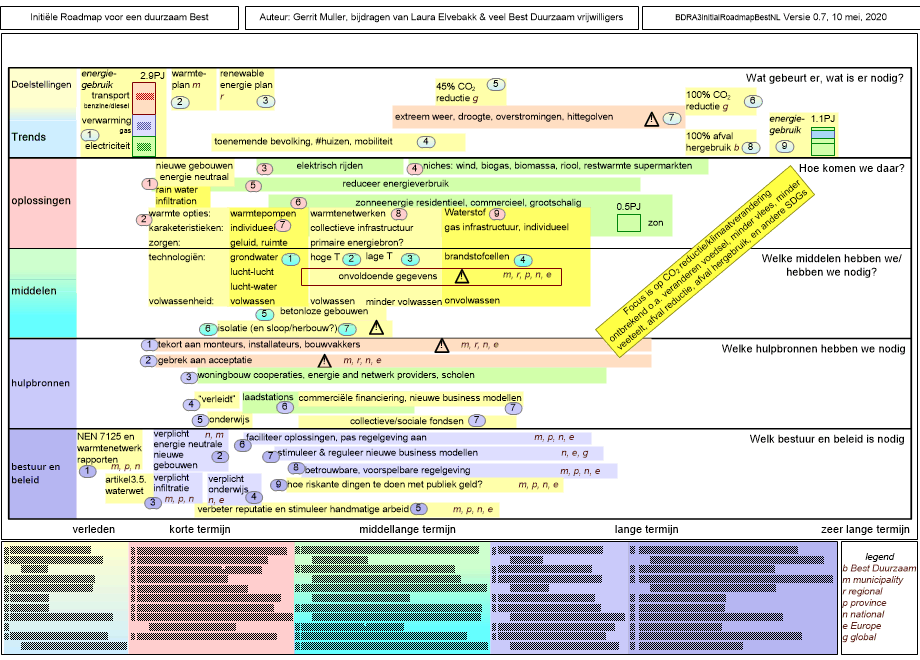Click warning triangle on gebrek aan acceptatie row
The width and height of the screenshot is (920, 660).
324,360
